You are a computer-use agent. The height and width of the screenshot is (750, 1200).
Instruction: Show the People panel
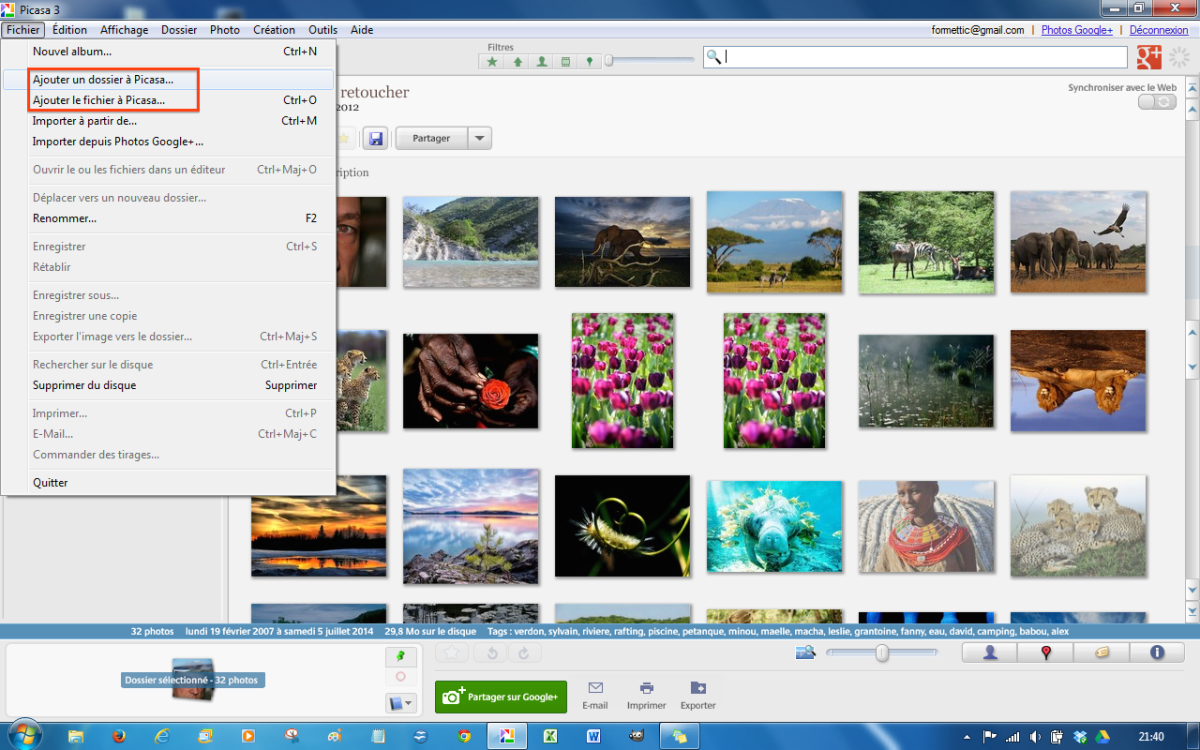pos(990,653)
